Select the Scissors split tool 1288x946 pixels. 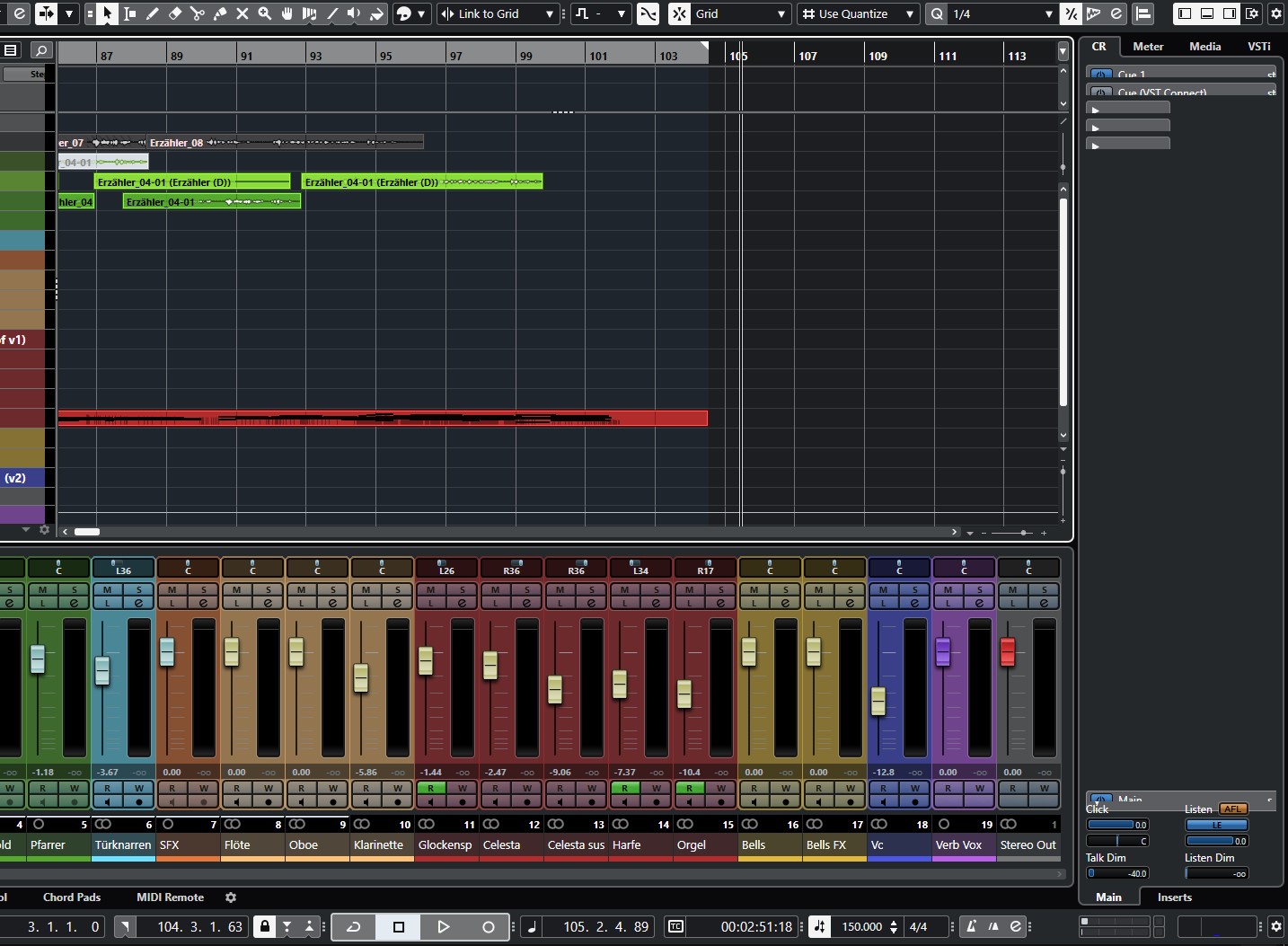198,13
